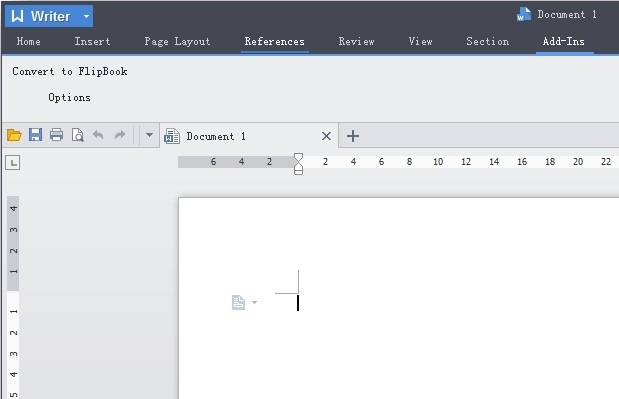Click the vertical ruler
This screenshot has width=619, height=399.
pos(13,297)
